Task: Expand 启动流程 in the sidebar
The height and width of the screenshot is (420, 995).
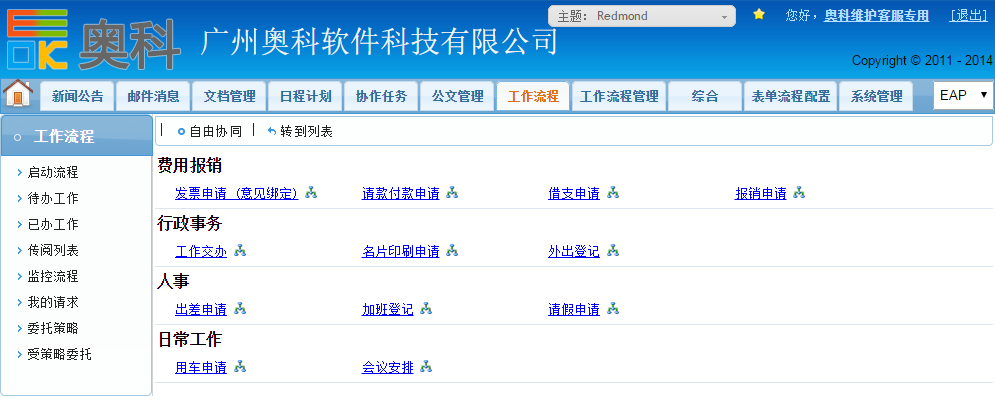Action: click(x=52, y=172)
